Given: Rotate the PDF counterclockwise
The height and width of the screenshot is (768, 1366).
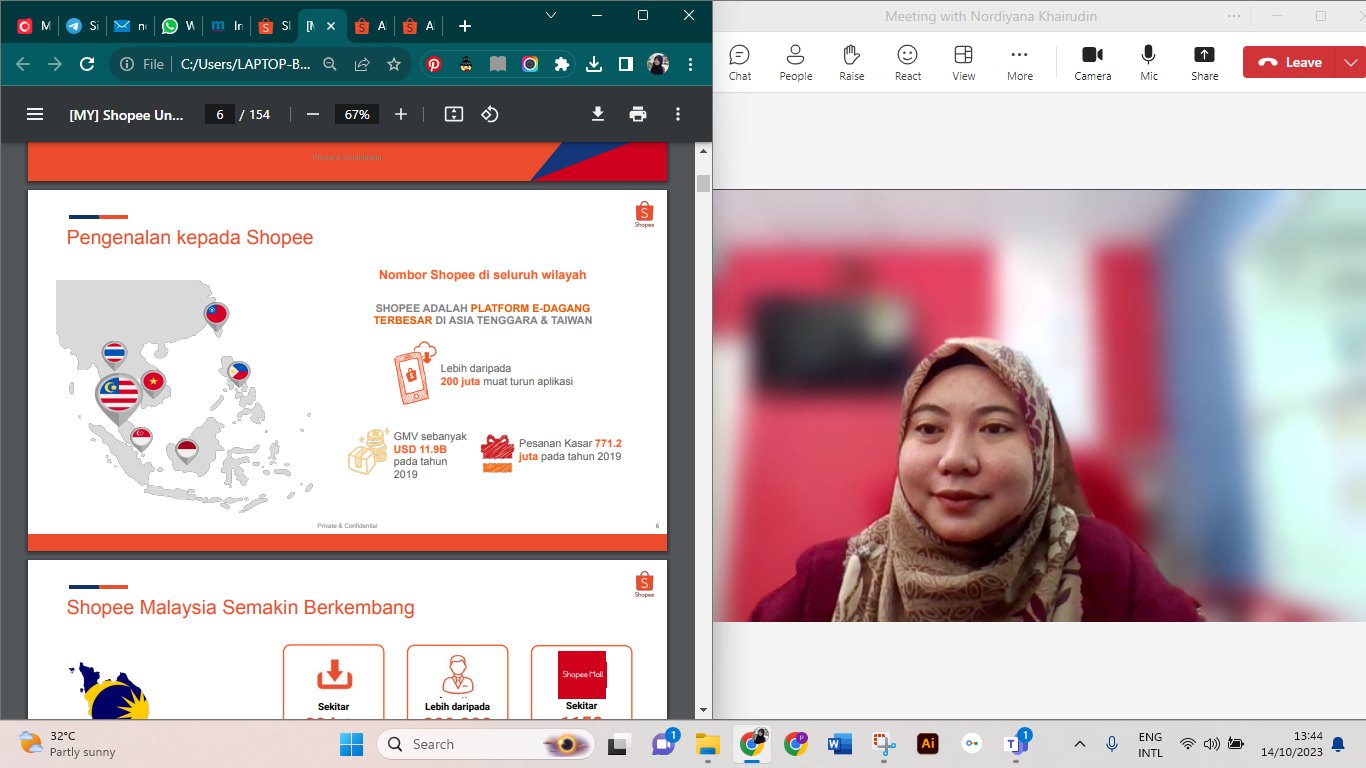Looking at the screenshot, I should (489, 114).
